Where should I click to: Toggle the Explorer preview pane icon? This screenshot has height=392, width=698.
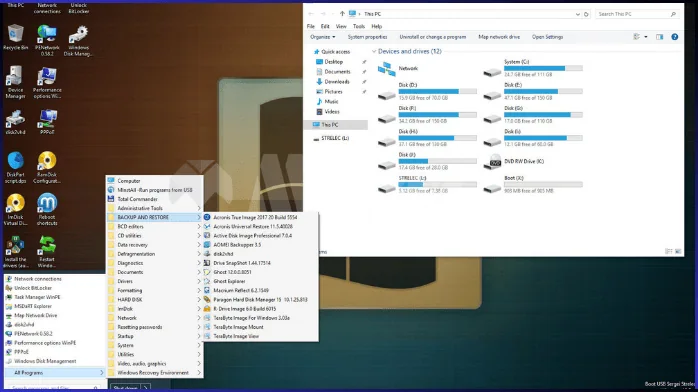[659, 37]
